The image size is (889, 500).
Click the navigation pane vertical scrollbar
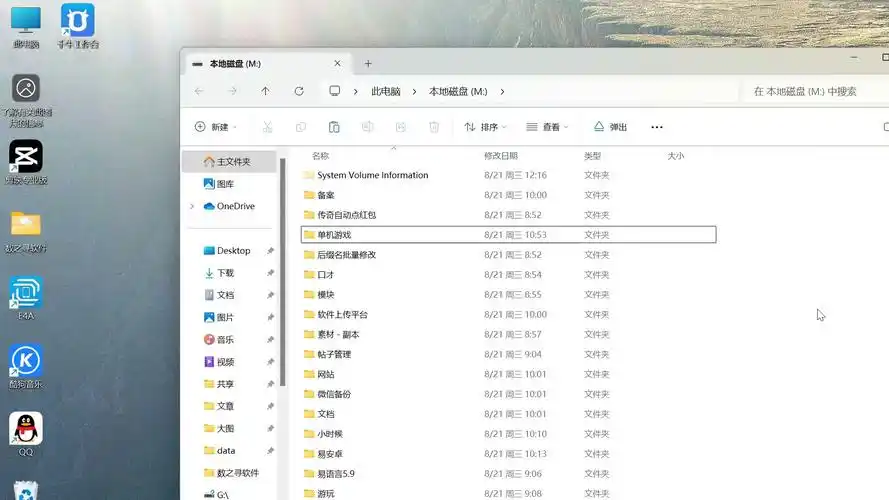(x=282, y=272)
